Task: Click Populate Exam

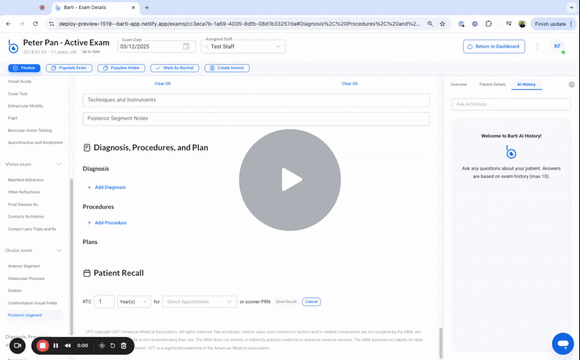Action: click(69, 68)
